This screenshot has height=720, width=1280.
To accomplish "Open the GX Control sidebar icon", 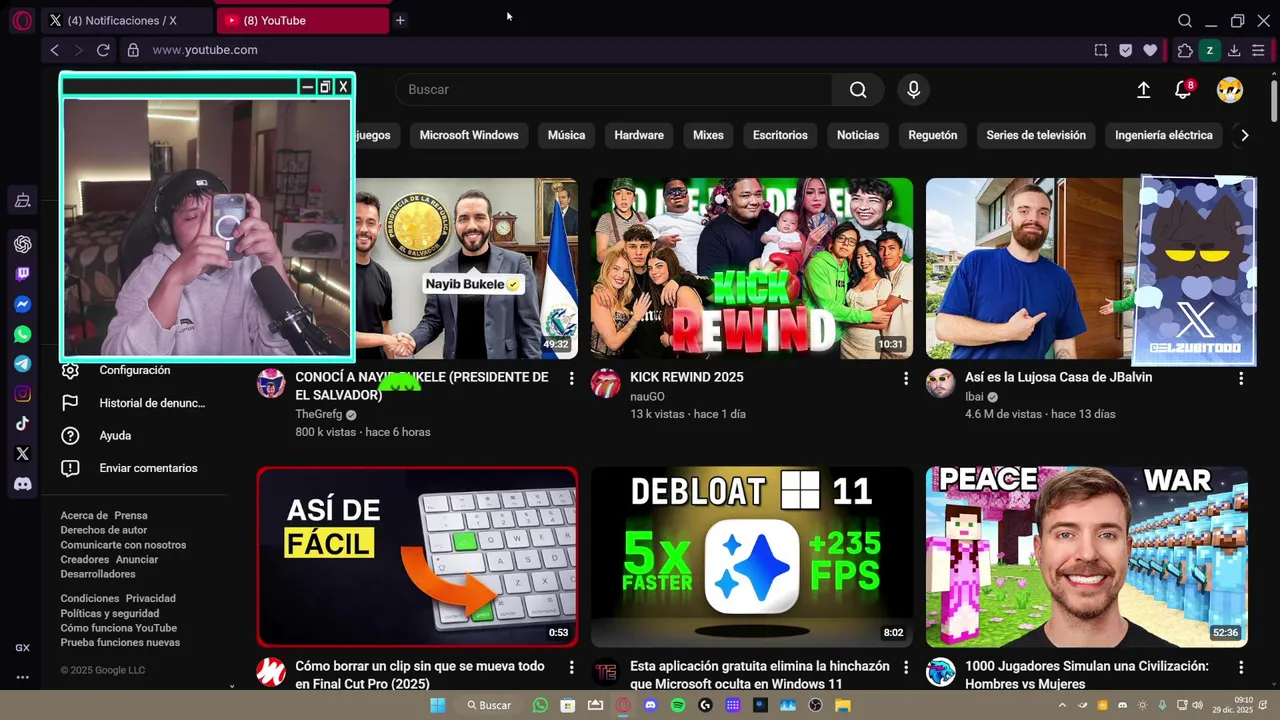I will (x=22, y=648).
